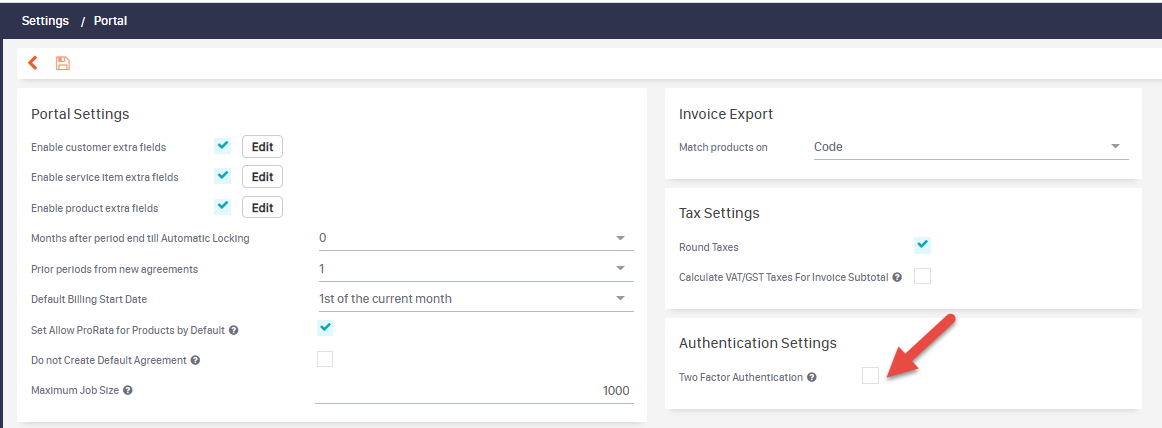Screen dimensions: 1162x428
Task: Click help icon for Calculate VAT/GST Taxes
Action: tap(897, 277)
